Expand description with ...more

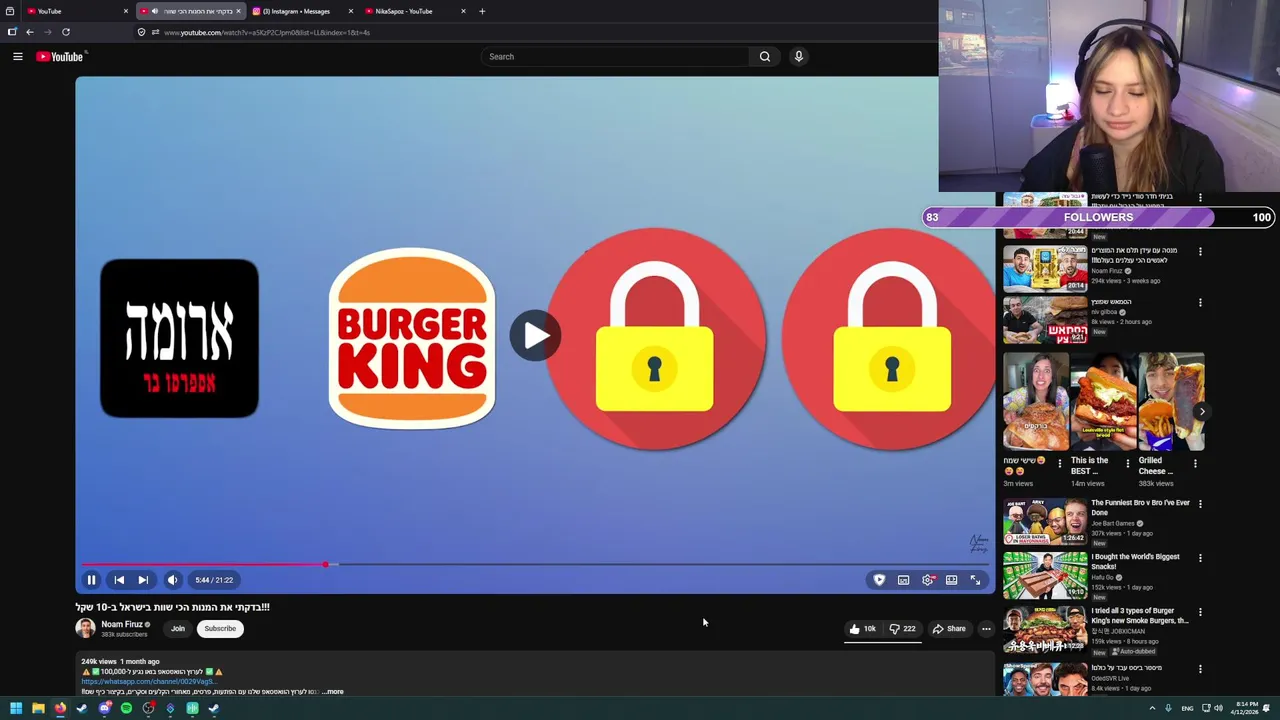tap(333, 692)
